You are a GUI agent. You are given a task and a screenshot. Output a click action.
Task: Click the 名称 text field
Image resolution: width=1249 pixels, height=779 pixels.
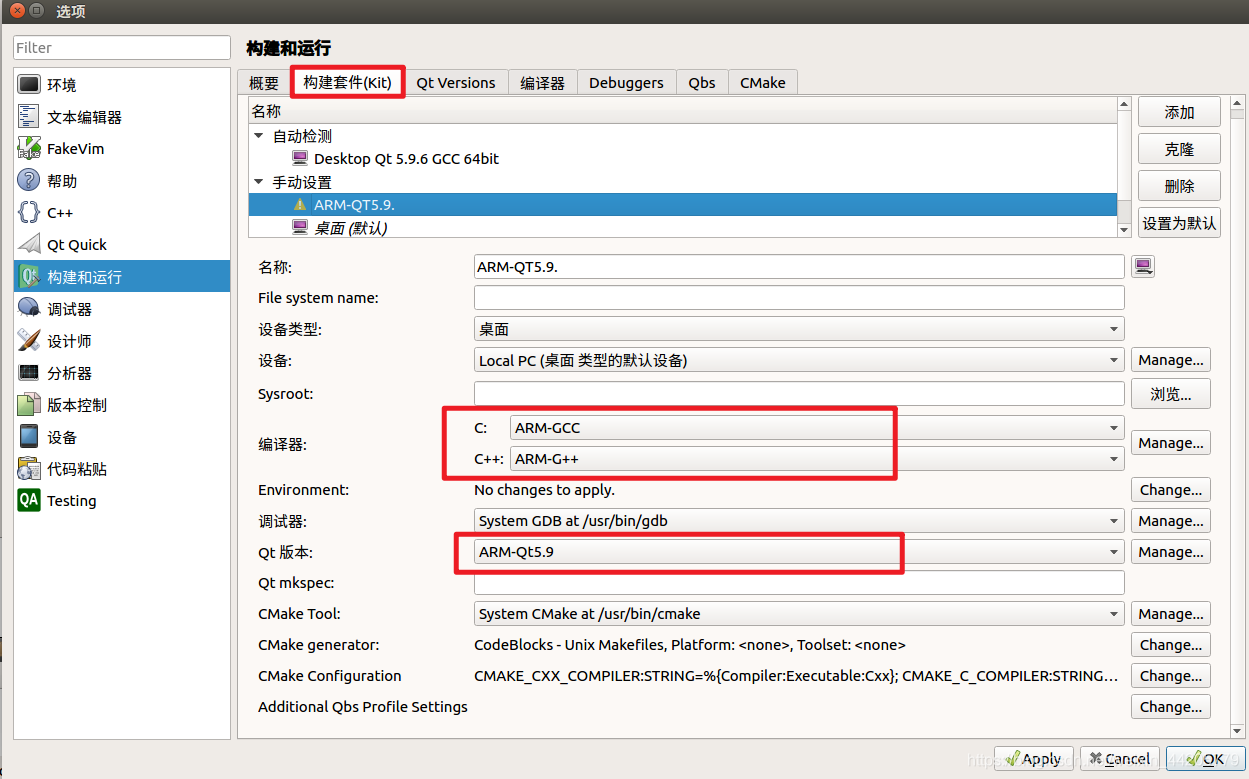tap(799, 267)
